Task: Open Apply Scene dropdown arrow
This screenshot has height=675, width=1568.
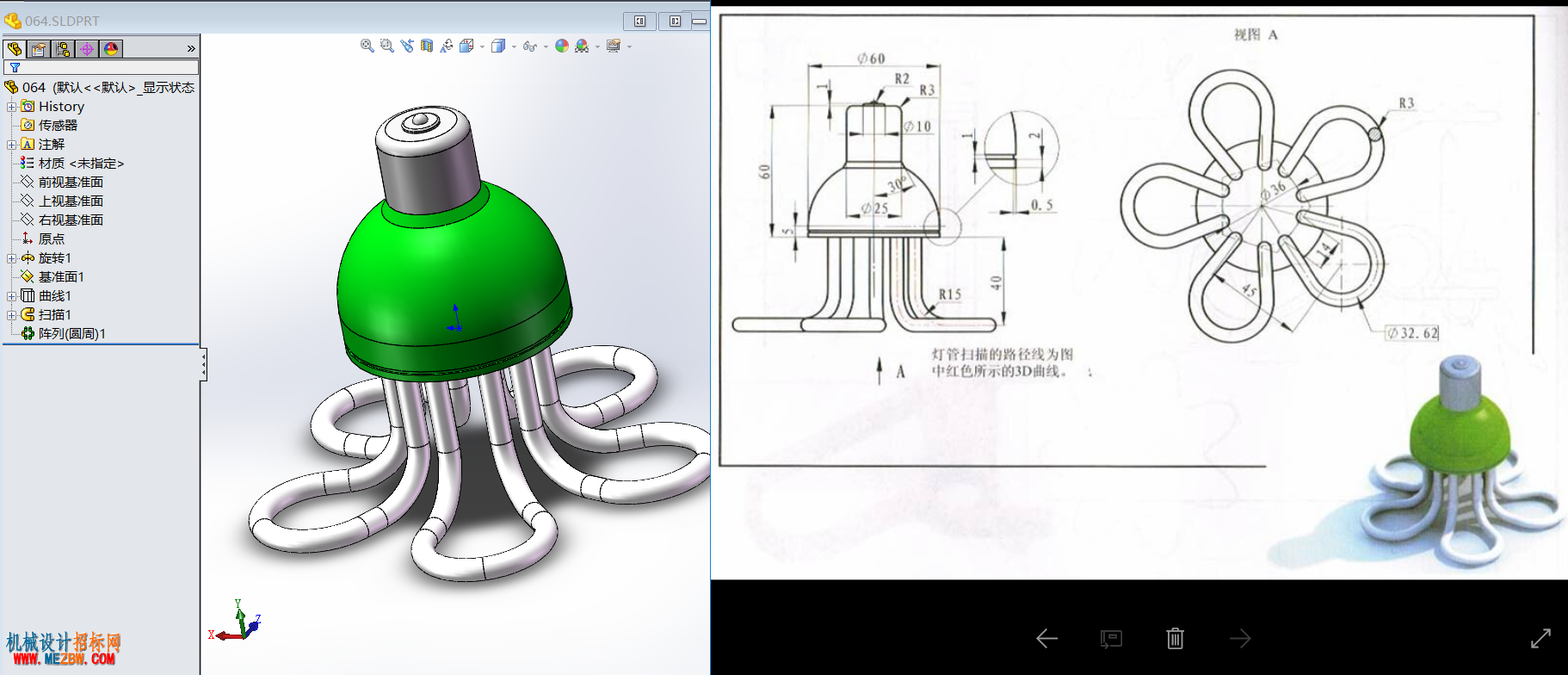Action: tap(597, 46)
